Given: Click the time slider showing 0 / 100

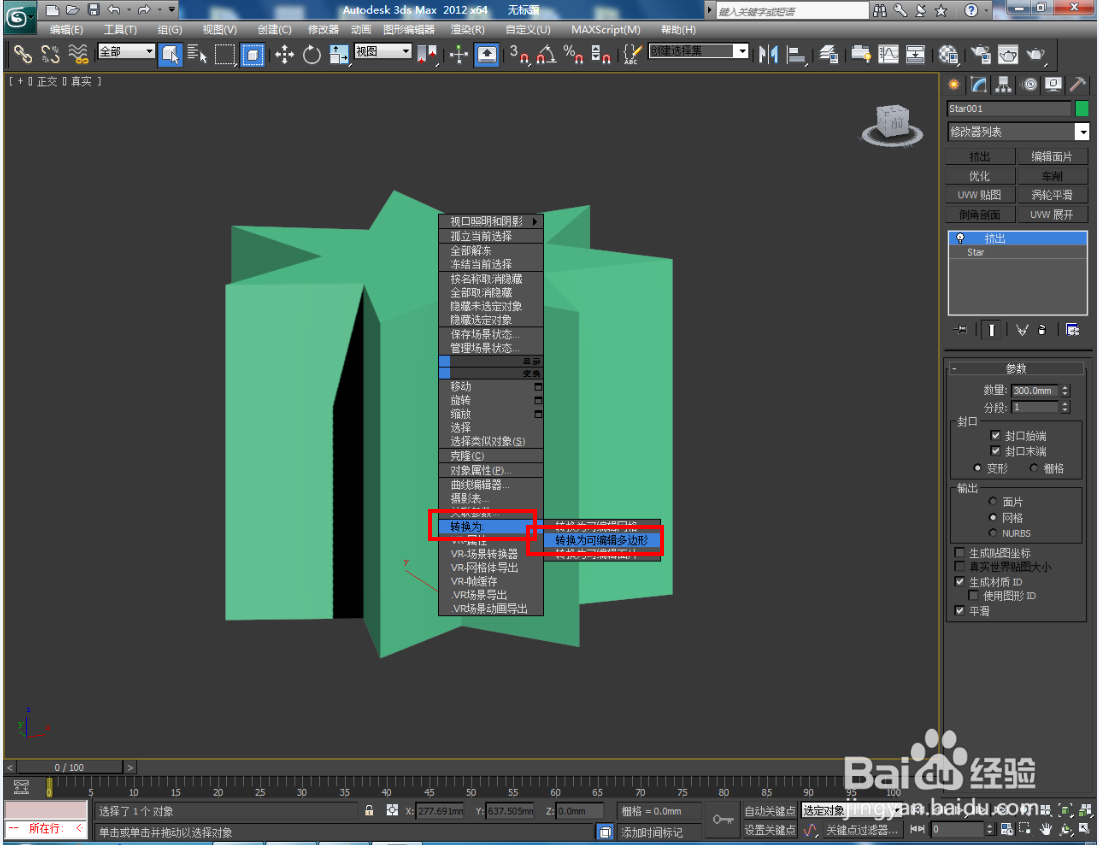Looking at the screenshot, I should coord(69,767).
